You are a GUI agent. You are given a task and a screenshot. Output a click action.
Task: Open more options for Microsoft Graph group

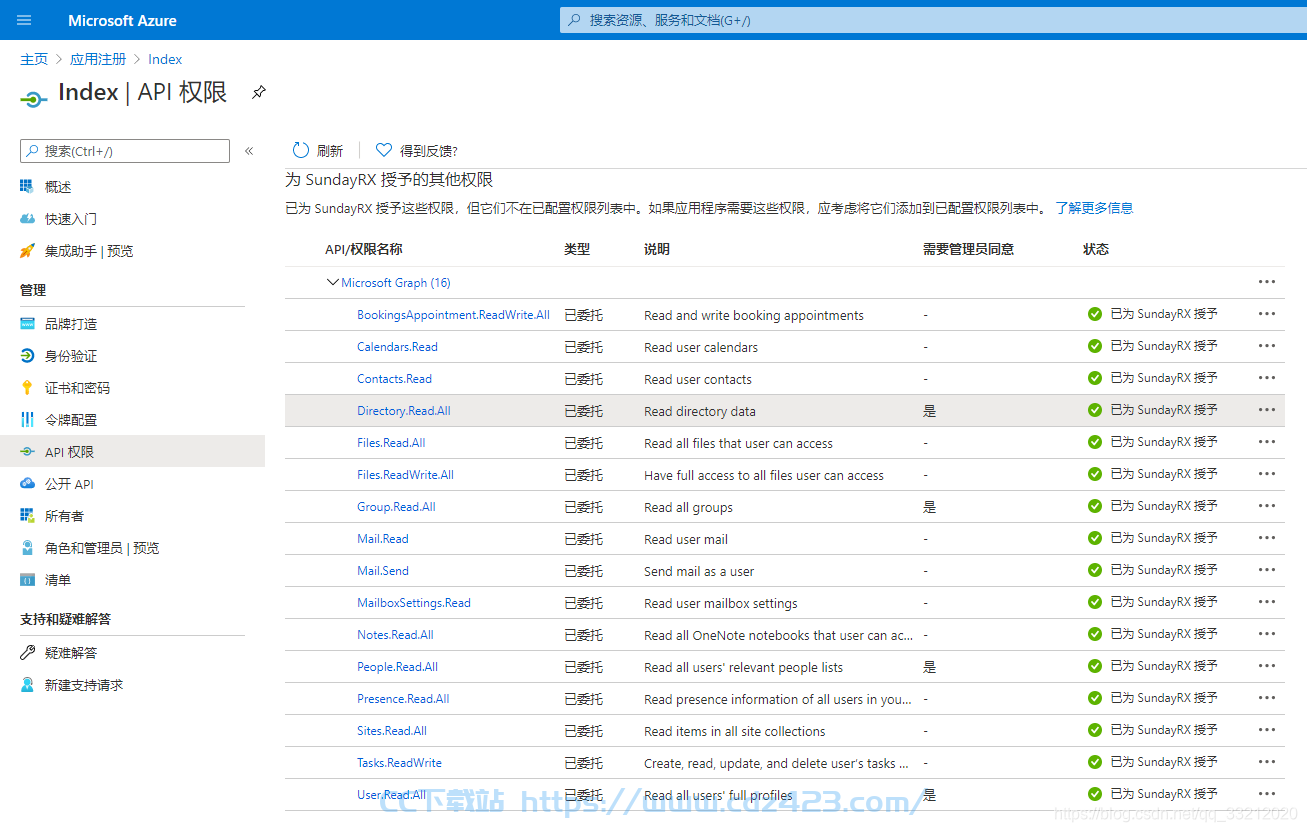click(1267, 282)
